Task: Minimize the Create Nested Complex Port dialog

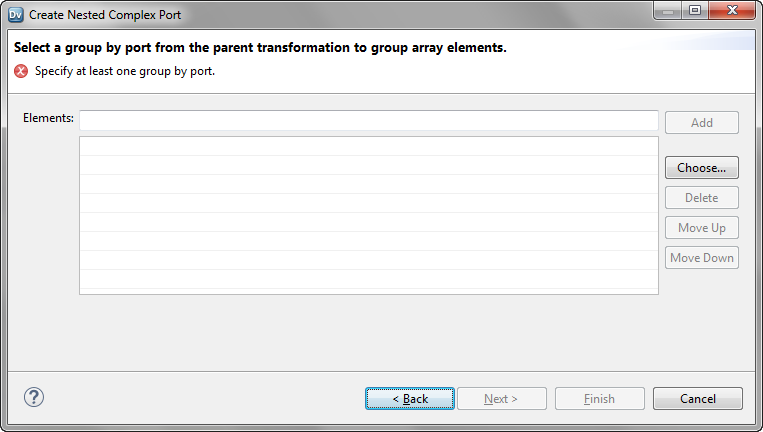Action: (668, 10)
